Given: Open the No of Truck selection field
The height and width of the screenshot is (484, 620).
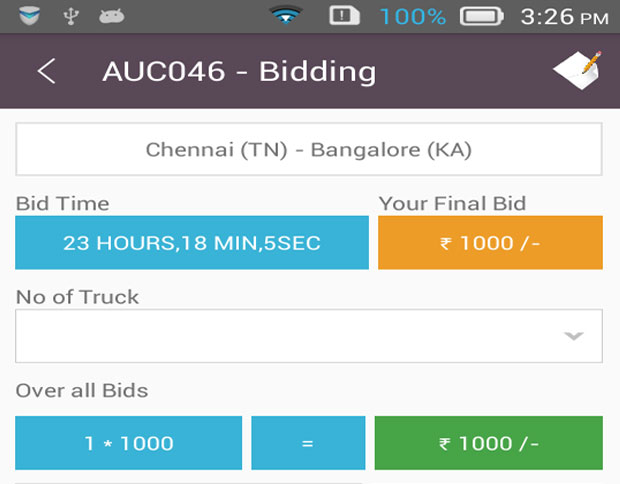Looking at the screenshot, I should [290, 336].
